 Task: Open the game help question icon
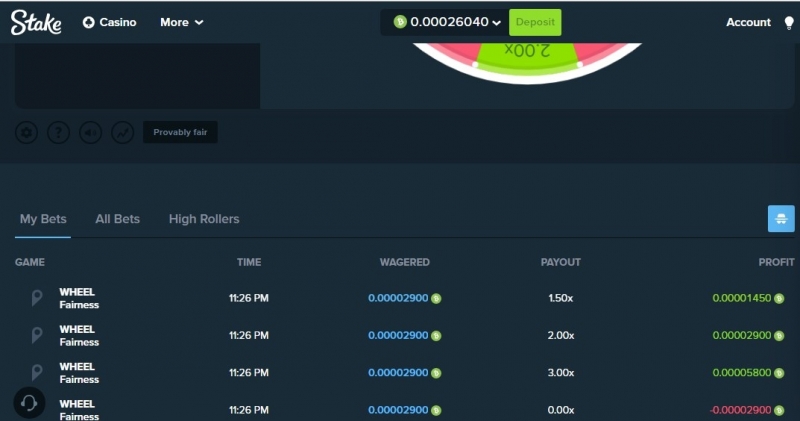tap(59, 133)
